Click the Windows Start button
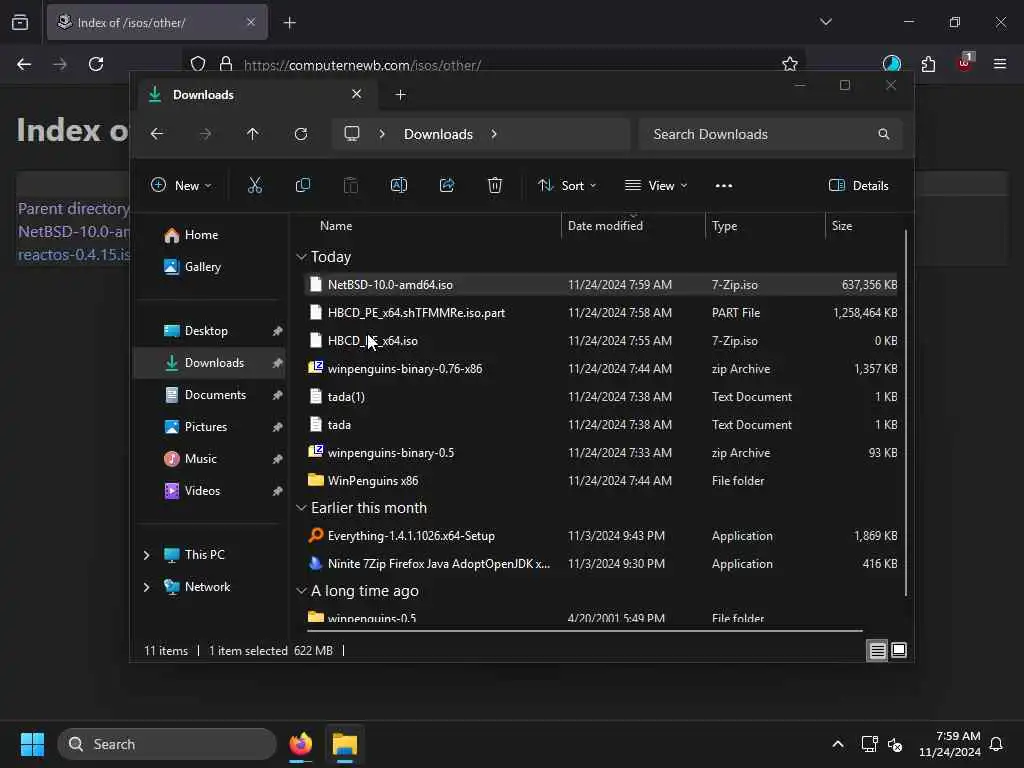The image size is (1024, 768). 32,744
